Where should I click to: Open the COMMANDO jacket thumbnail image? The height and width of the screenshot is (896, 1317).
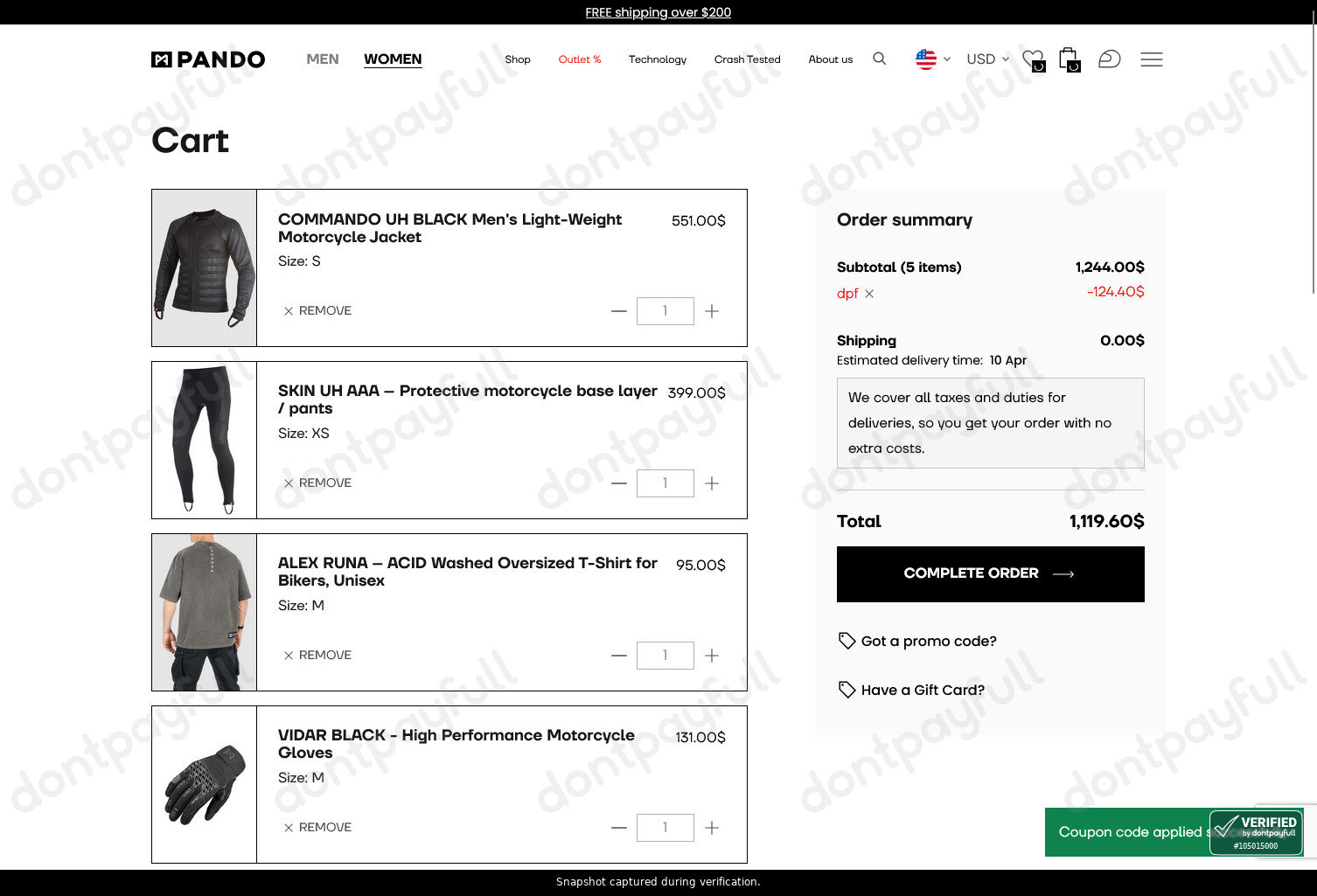point(205,268)
